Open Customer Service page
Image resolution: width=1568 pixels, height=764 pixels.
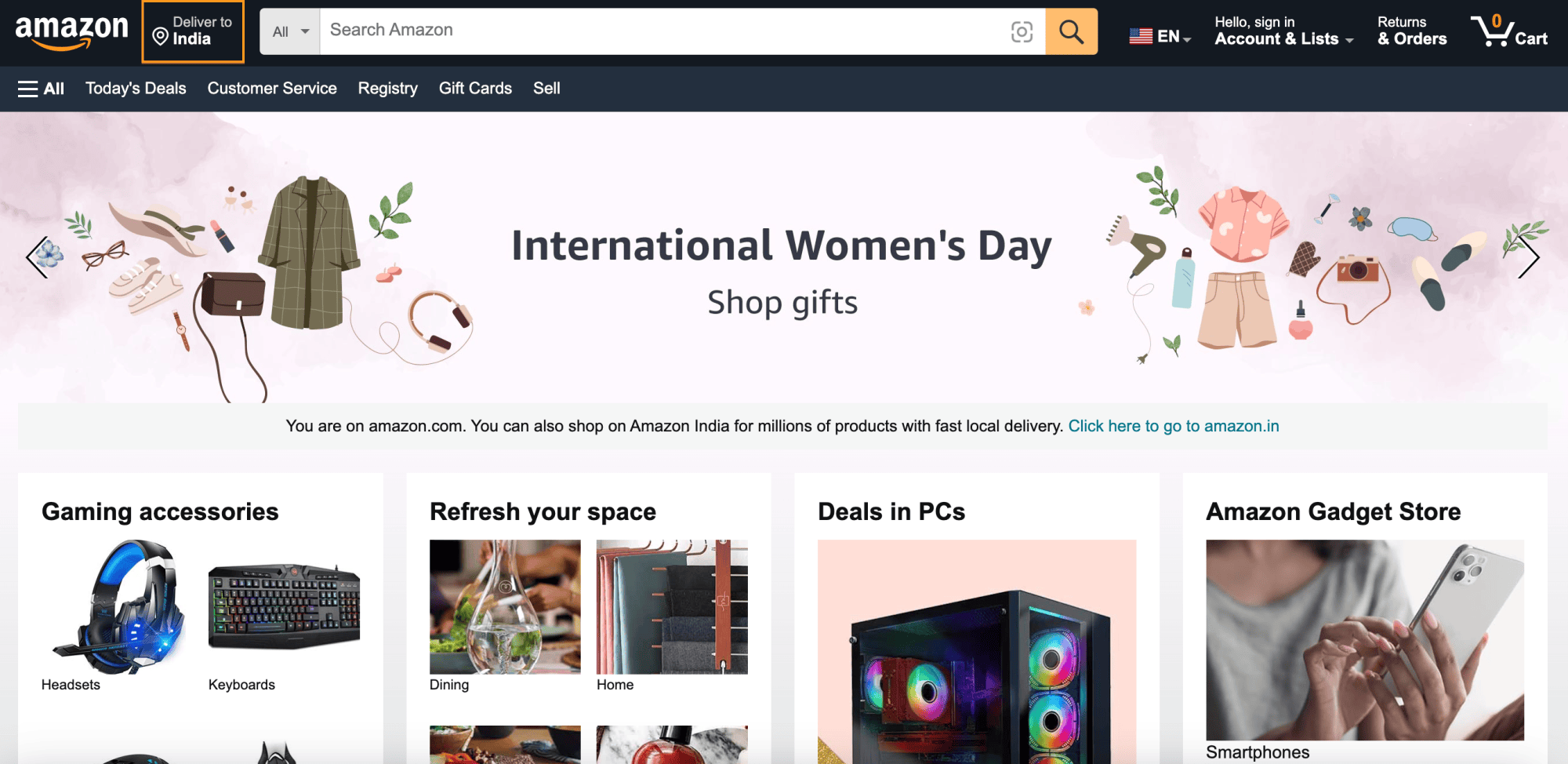272,89
